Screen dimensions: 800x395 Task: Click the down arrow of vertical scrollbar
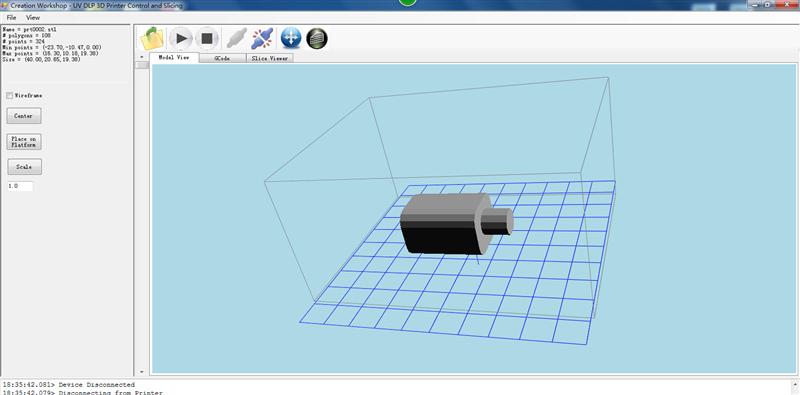pyautogui.click(x=141, y=372)
